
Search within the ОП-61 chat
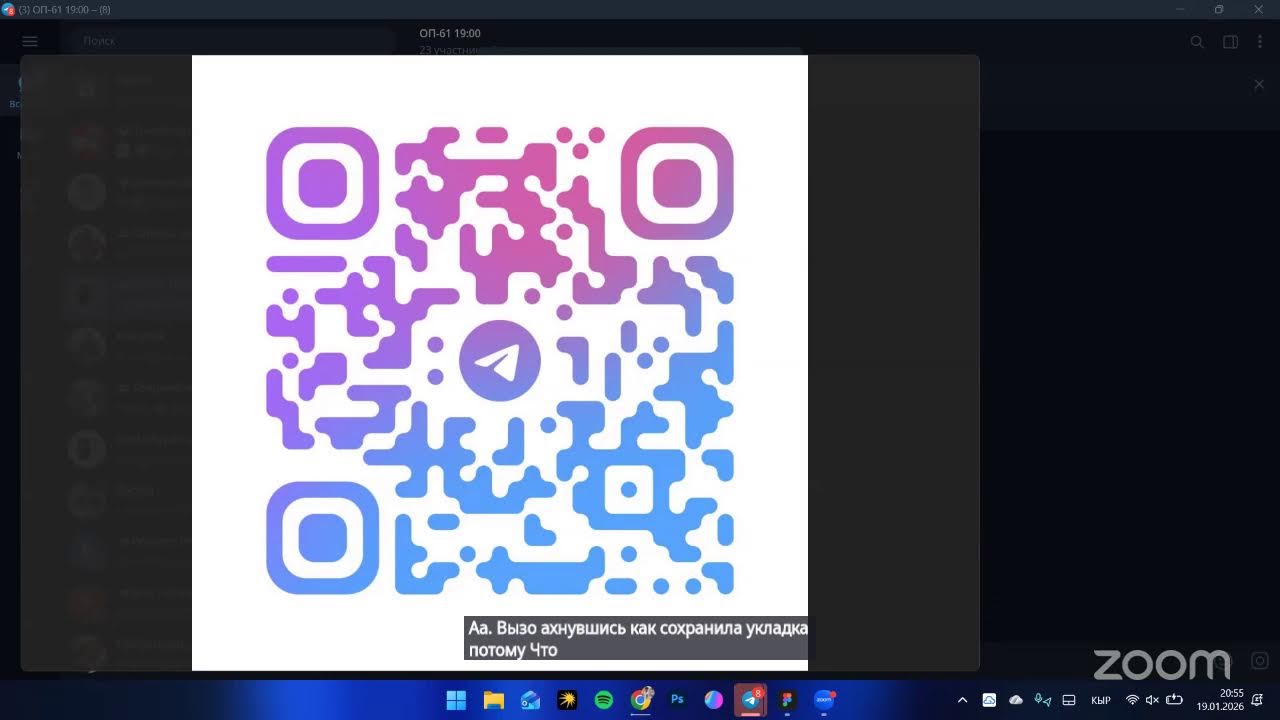(1197, 42)
